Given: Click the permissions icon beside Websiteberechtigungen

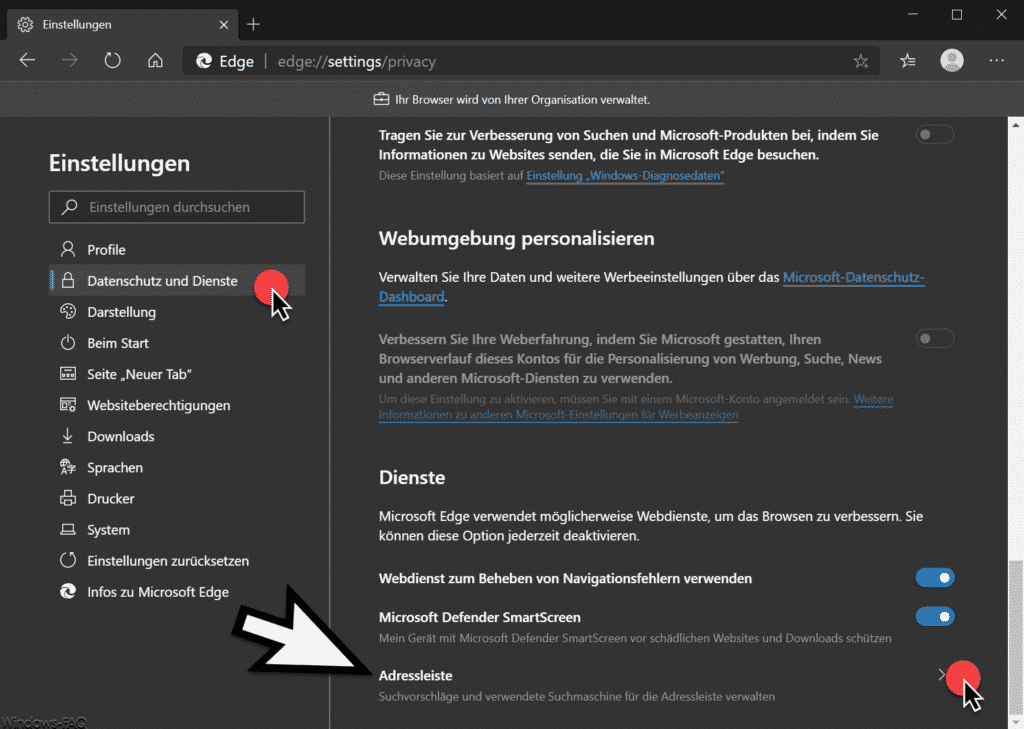Looking at the screenshot, I should pos(68,405).
